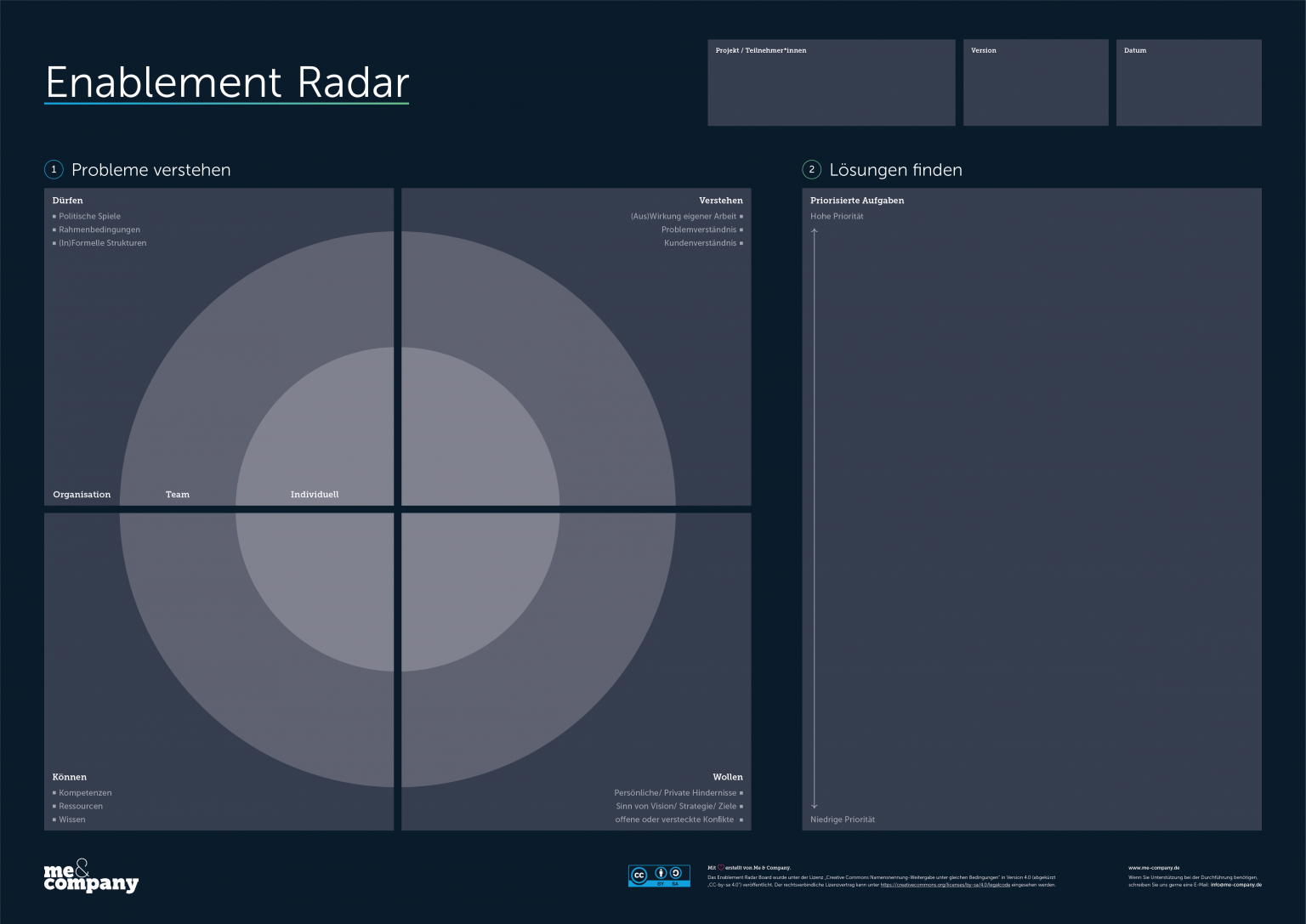1306x924 pixels.
Task: Open the creativecommons.org license link
Action: [945, 885]
